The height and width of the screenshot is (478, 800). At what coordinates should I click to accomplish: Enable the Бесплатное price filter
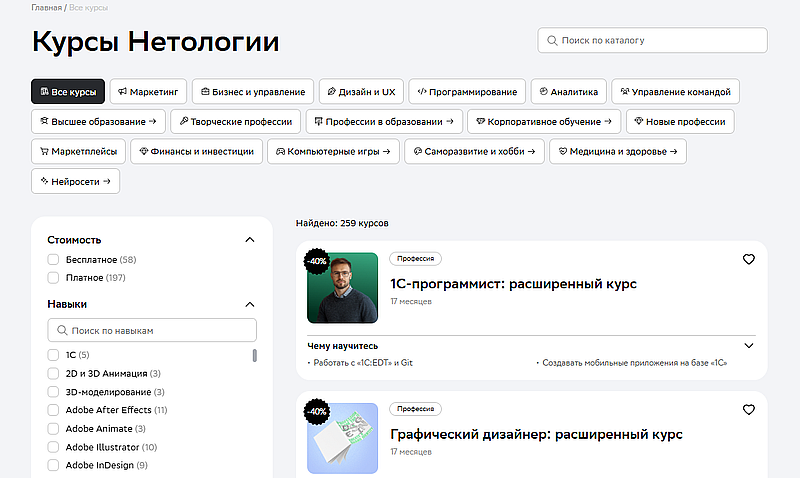point(54,260)
